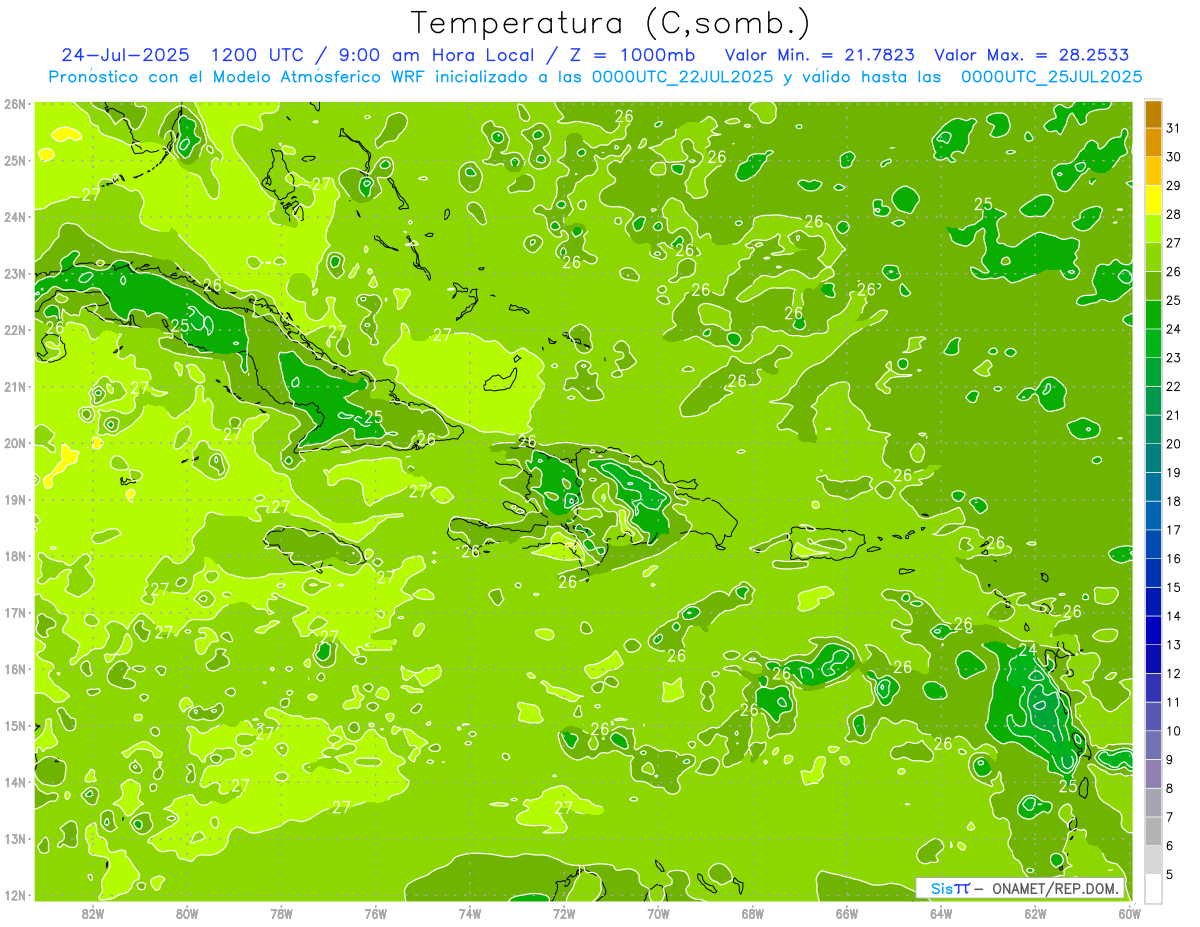The height and width of the screenshot is (927, 1200).
Task: Click the longitude axis label '64W'
Action: coord(941,913)
